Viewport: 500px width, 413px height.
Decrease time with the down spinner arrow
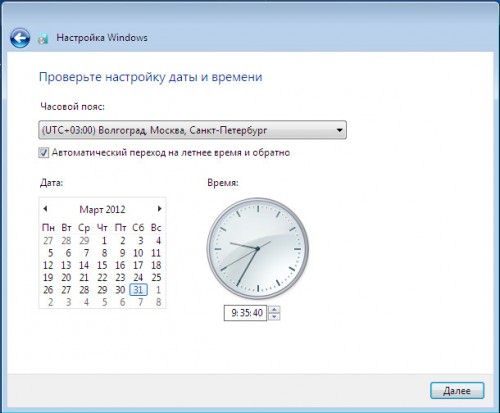[x=274, y=317]
